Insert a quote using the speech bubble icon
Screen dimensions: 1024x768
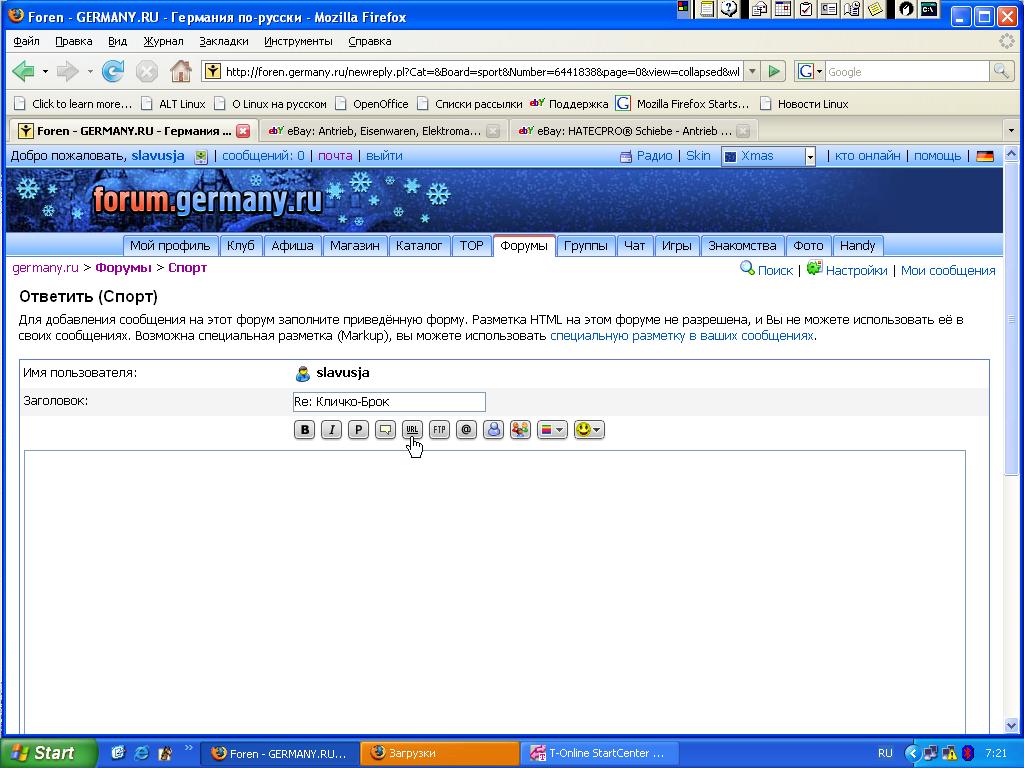pos(385,430)
